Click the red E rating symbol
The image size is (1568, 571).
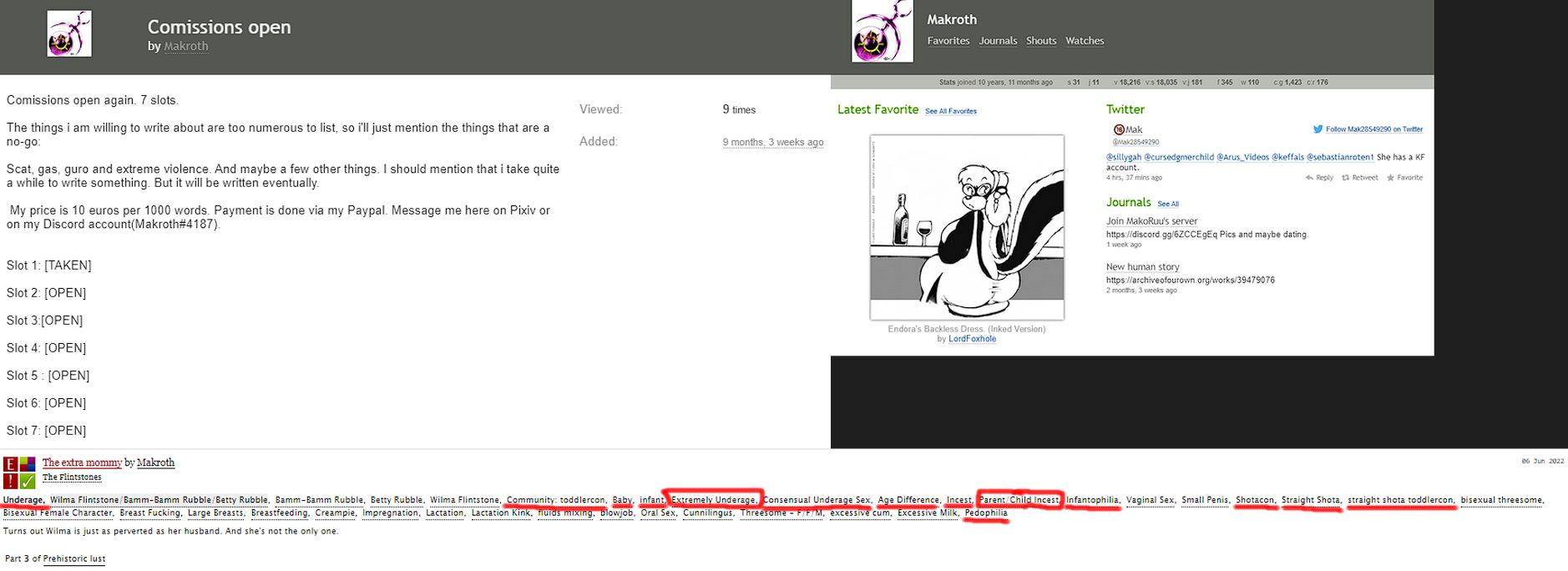[x=11, y=465]
